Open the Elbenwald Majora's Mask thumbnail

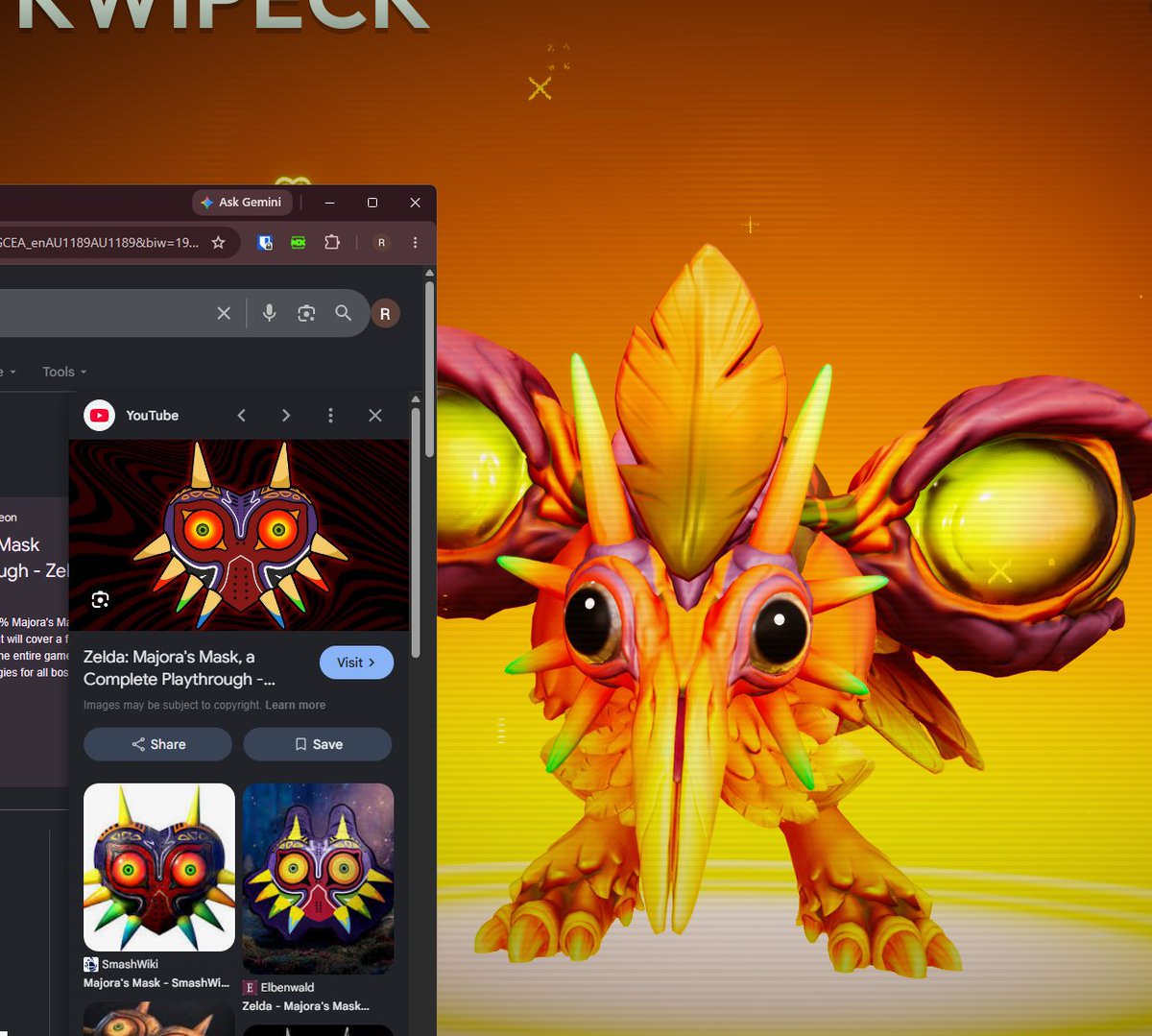click(x=318, y=879)
